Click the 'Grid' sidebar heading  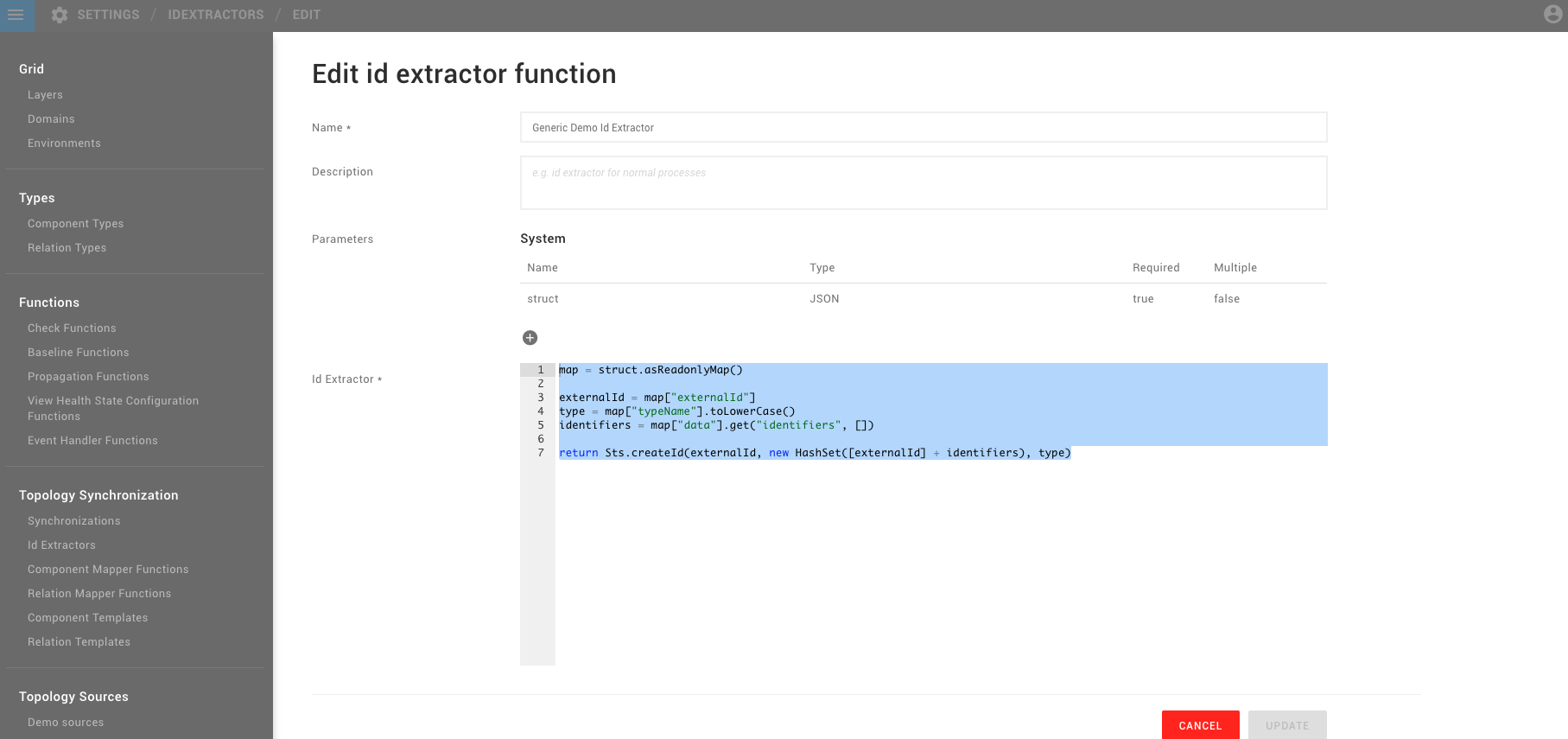31,69
